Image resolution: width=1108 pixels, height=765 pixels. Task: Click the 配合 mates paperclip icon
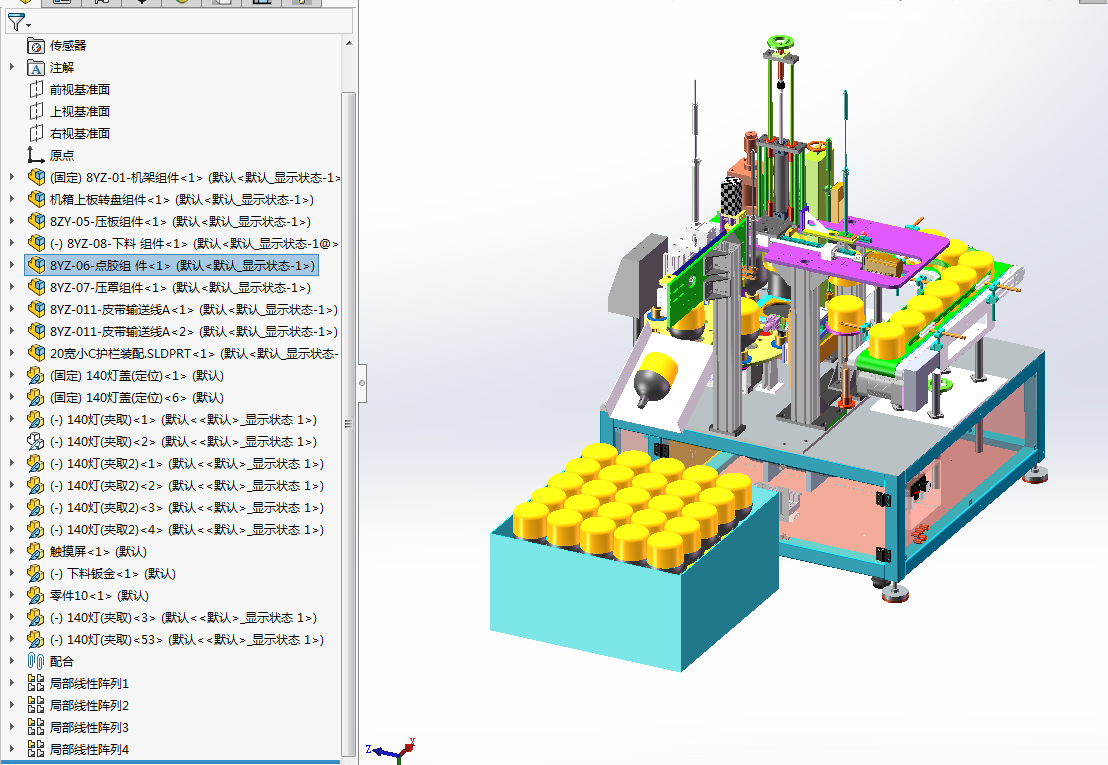pyautogui.click(x=35, y=661)
